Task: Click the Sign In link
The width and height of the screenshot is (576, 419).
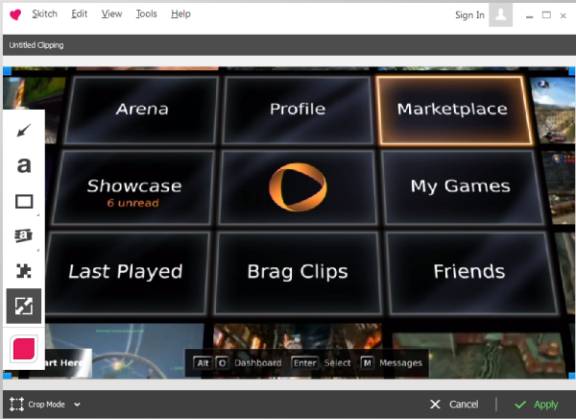Action: [469, 15]
